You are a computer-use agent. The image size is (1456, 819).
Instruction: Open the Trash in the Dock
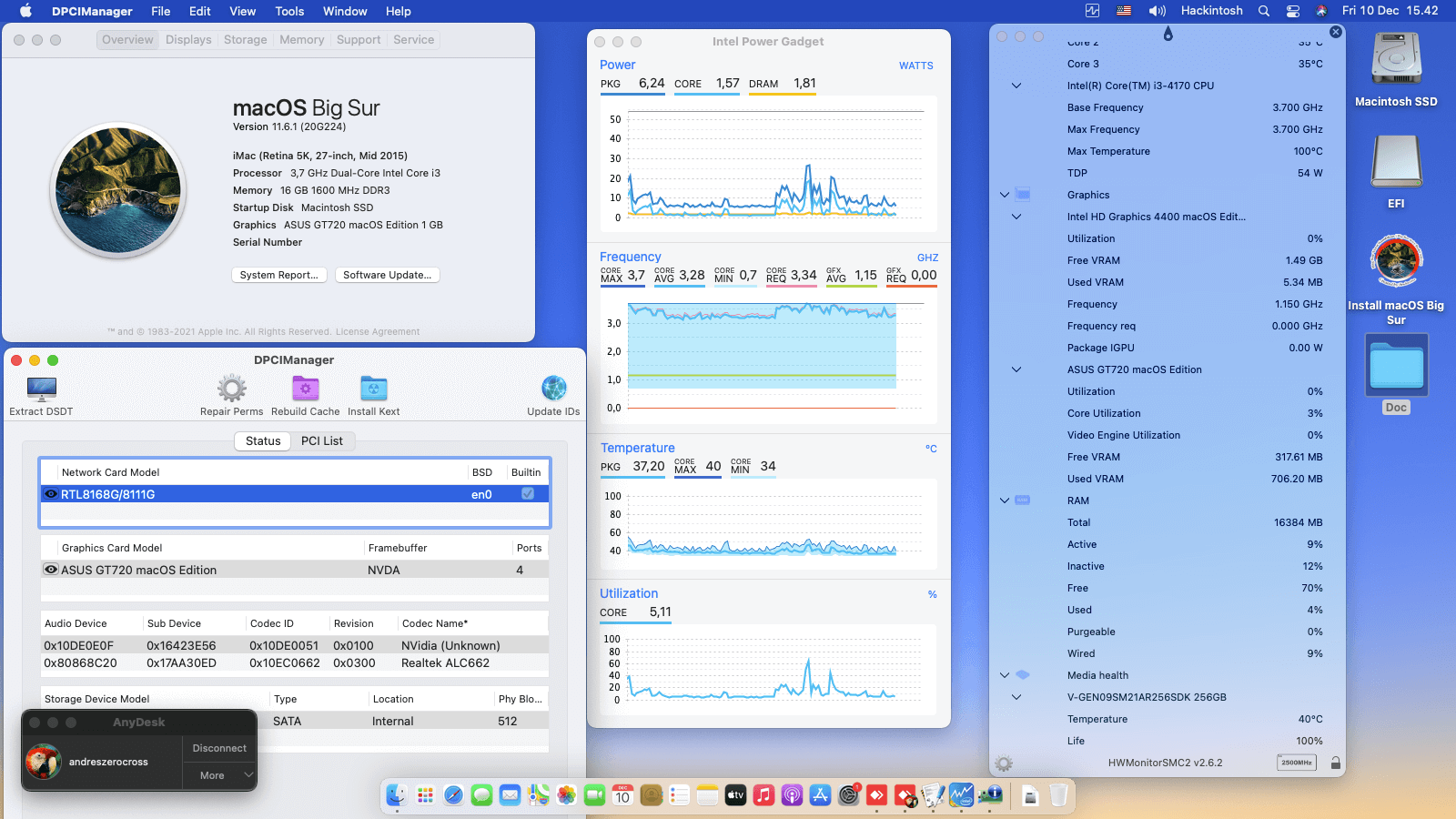[x=1058, y=795]
